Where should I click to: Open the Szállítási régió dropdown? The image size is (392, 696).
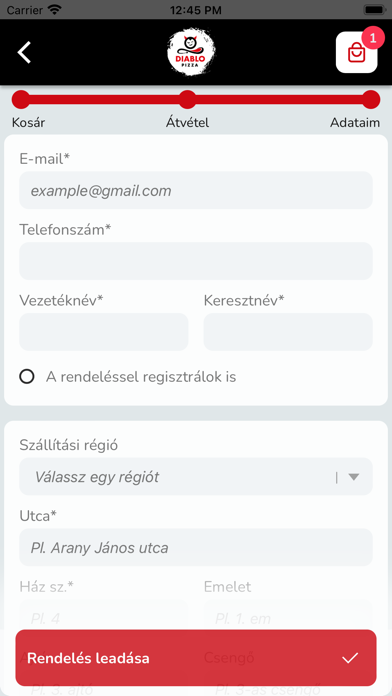(x=196, y=477)
